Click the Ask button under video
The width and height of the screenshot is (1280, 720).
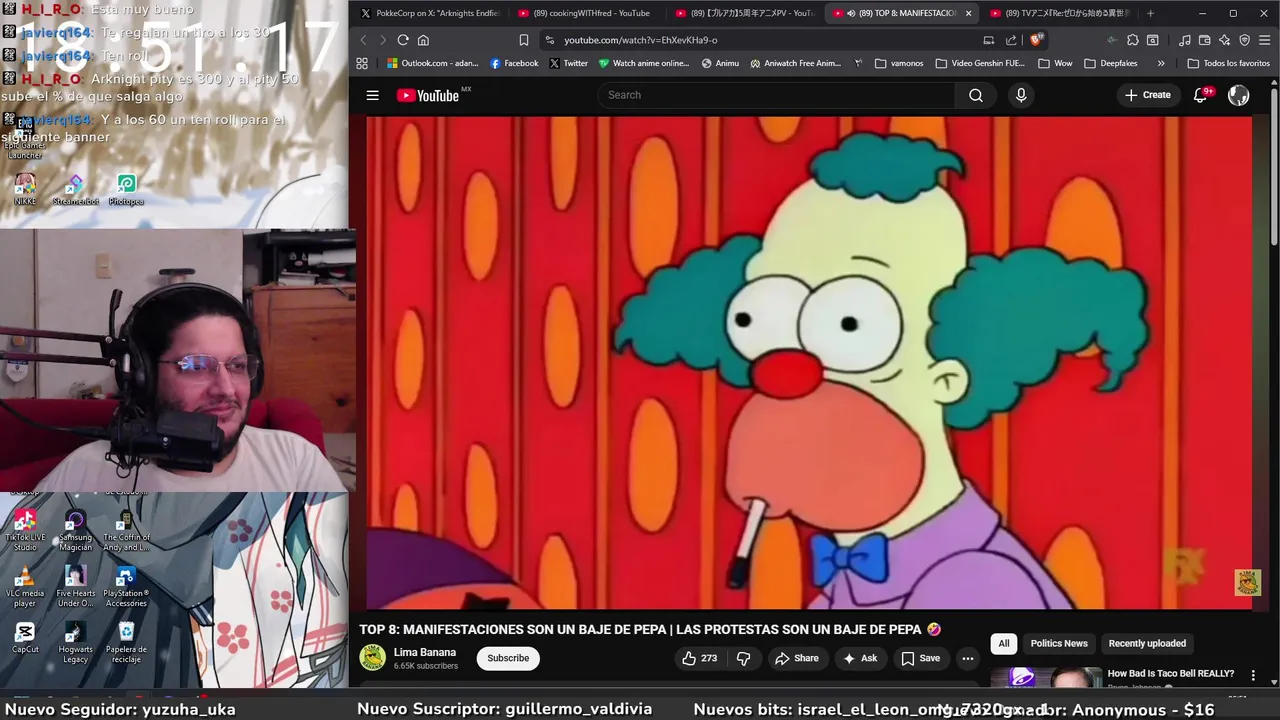click(x=860, y=658)
